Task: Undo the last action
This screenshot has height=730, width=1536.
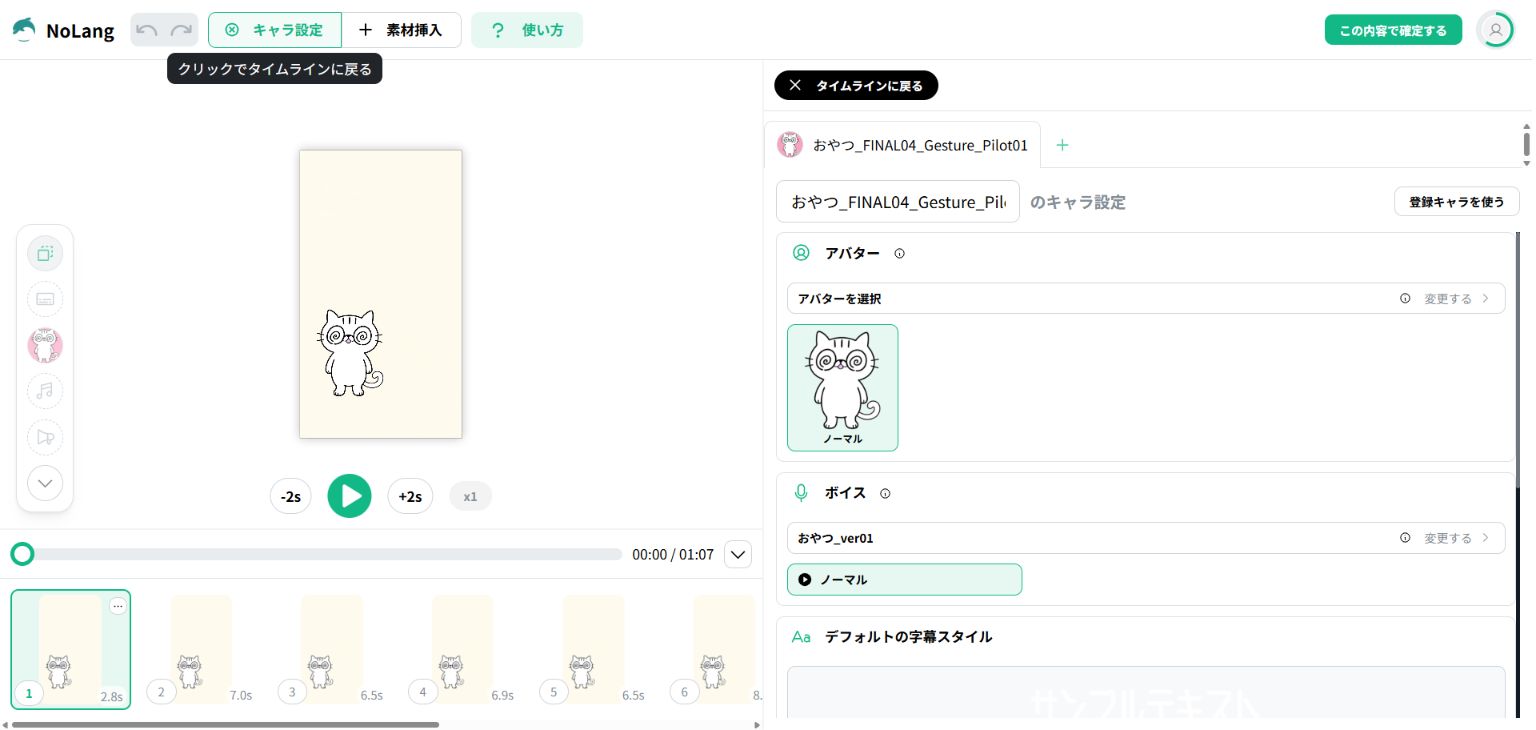Action: click(x=147, y=30)
